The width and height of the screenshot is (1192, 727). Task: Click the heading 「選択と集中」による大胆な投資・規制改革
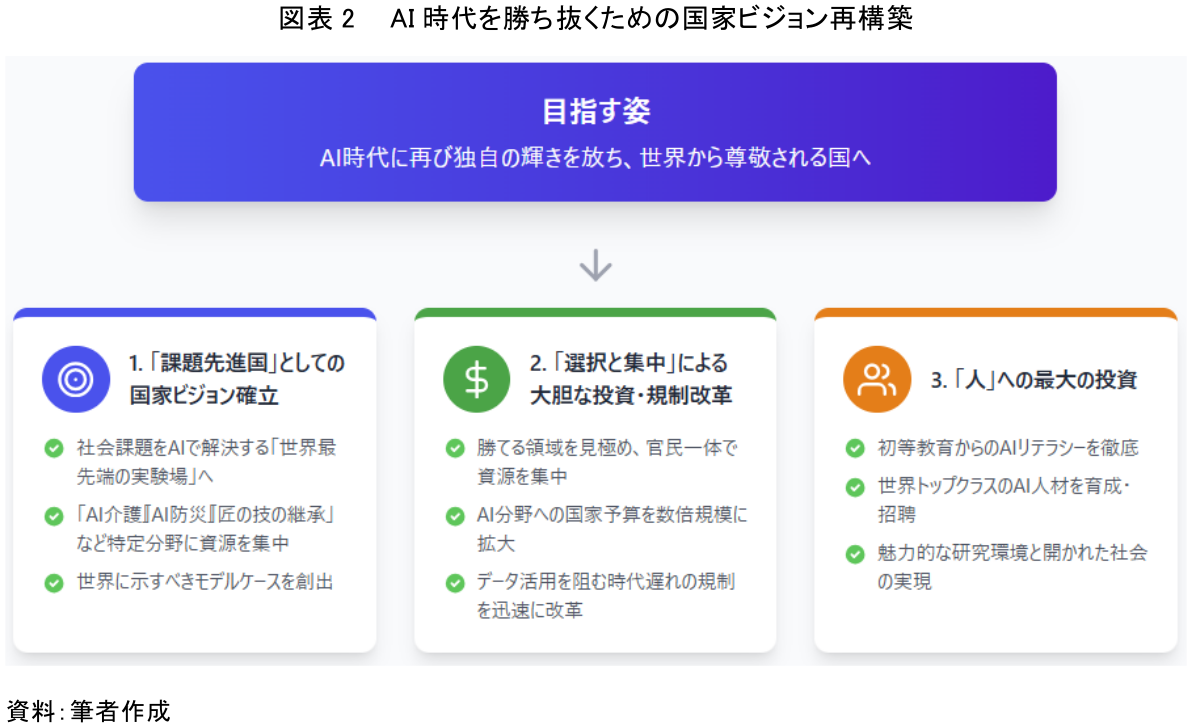click(x=630, y=379)
